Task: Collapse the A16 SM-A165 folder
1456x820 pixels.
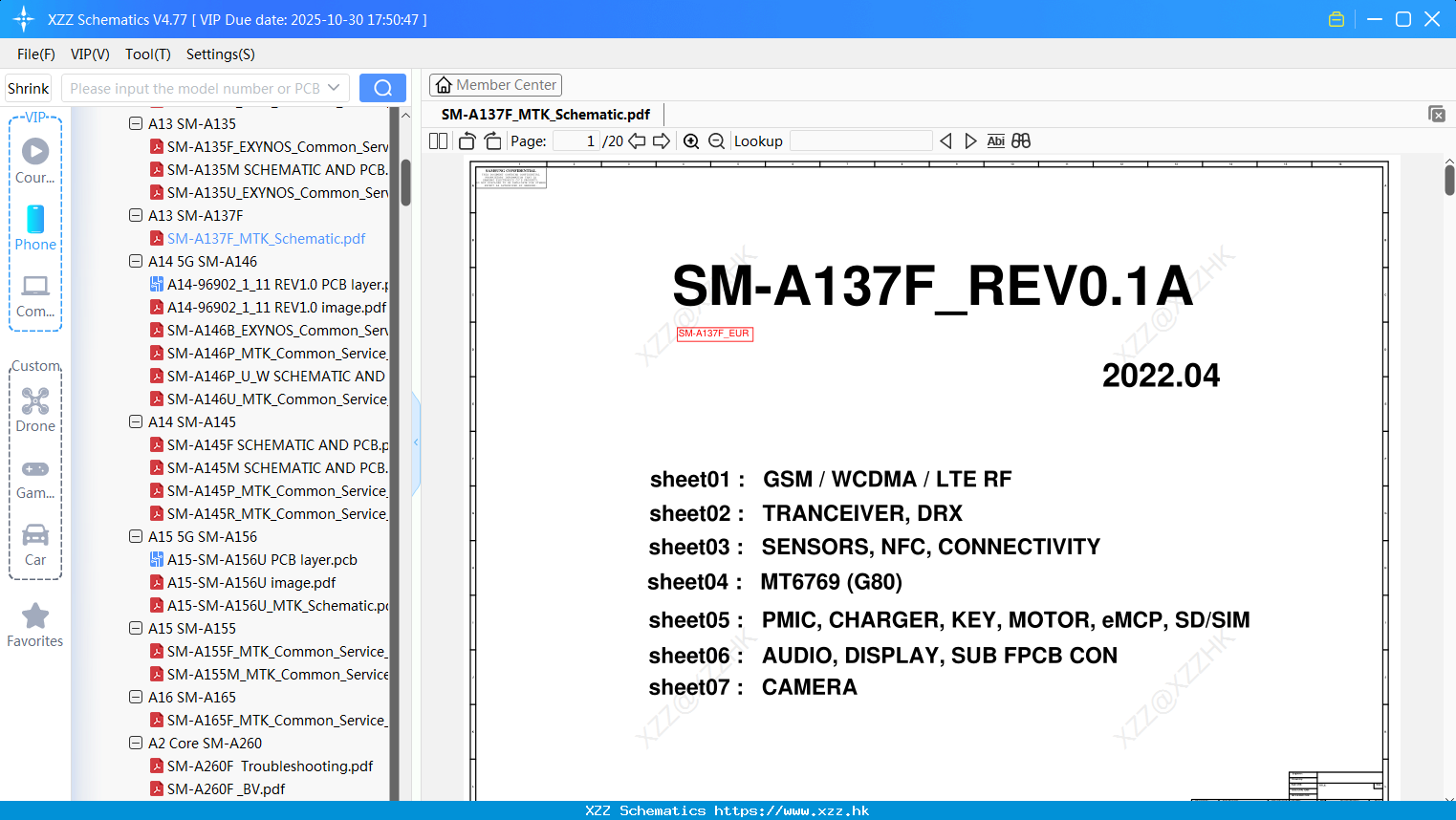Action: (x=136, y=697)
